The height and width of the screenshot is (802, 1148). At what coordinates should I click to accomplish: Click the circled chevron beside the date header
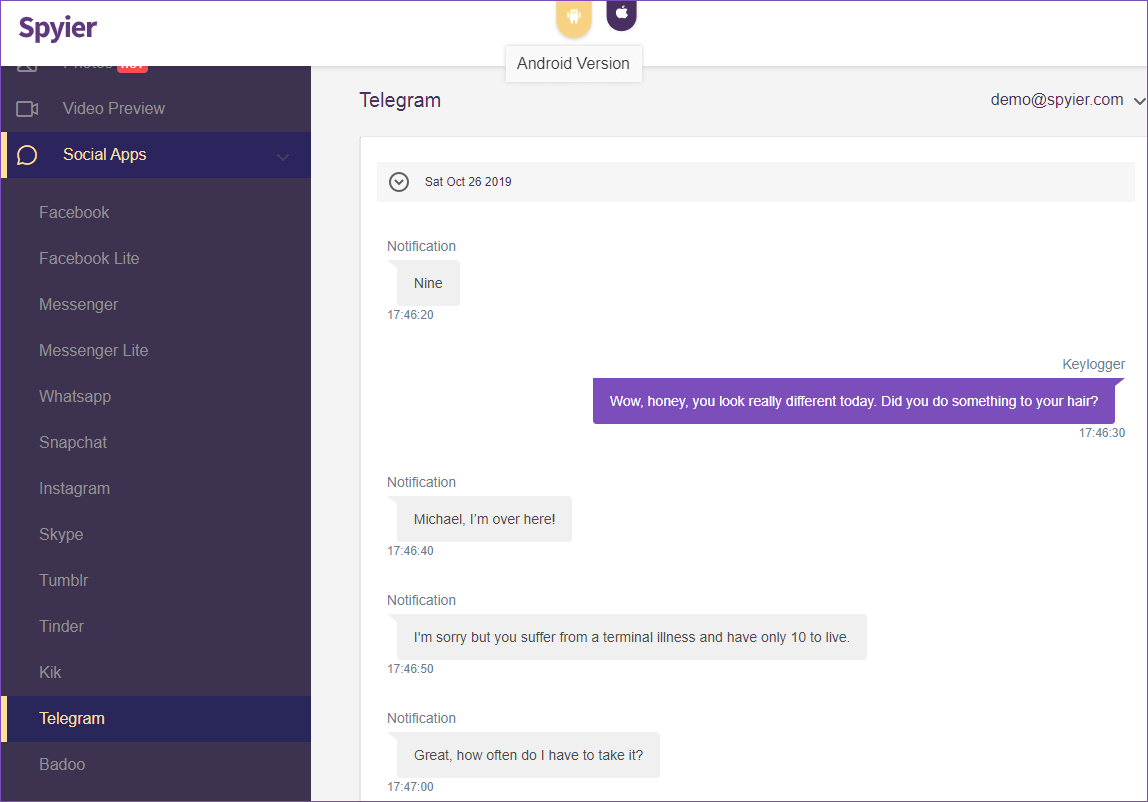coord(399,181)
